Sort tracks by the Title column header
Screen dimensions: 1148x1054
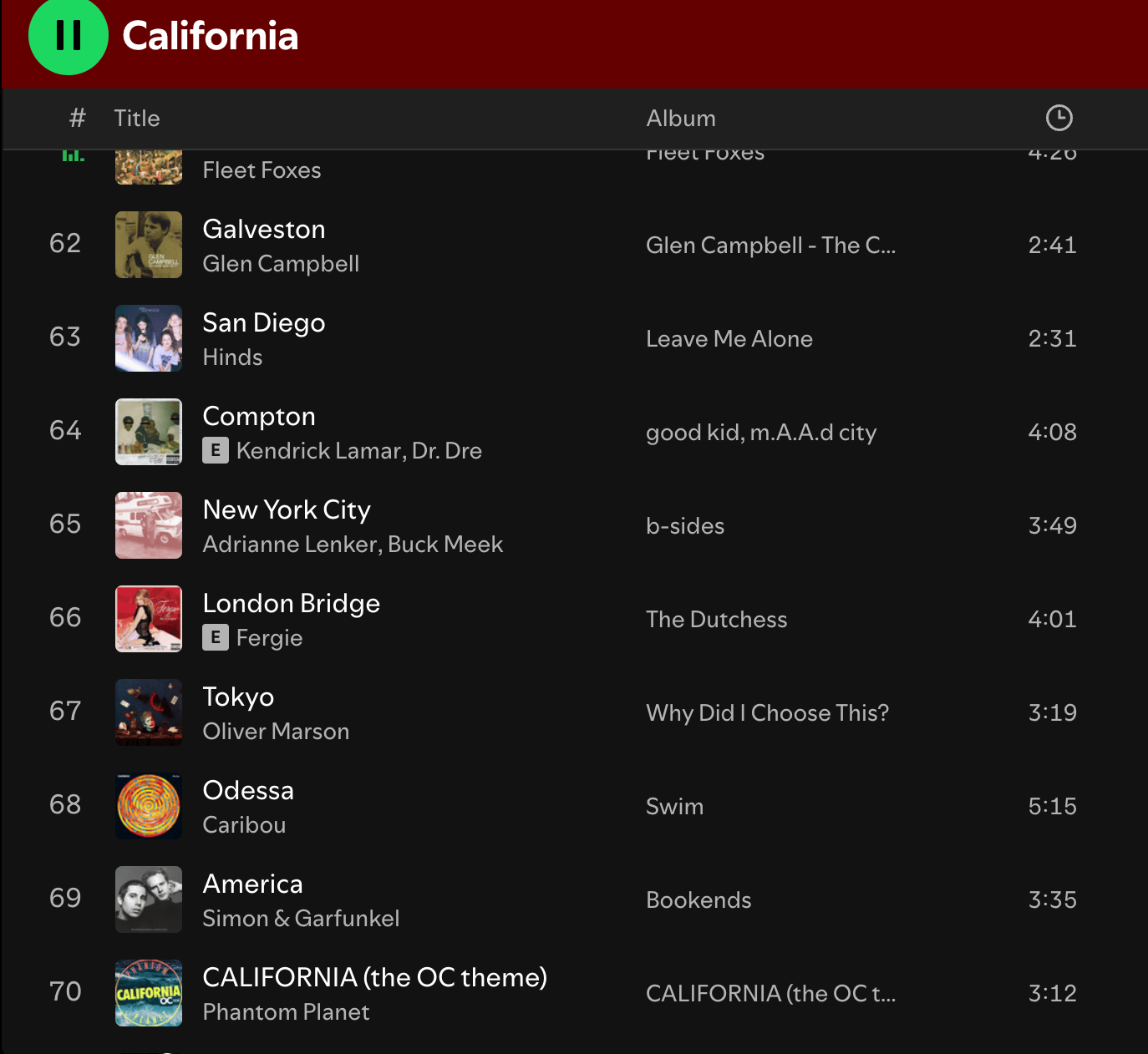click(137, 119)
